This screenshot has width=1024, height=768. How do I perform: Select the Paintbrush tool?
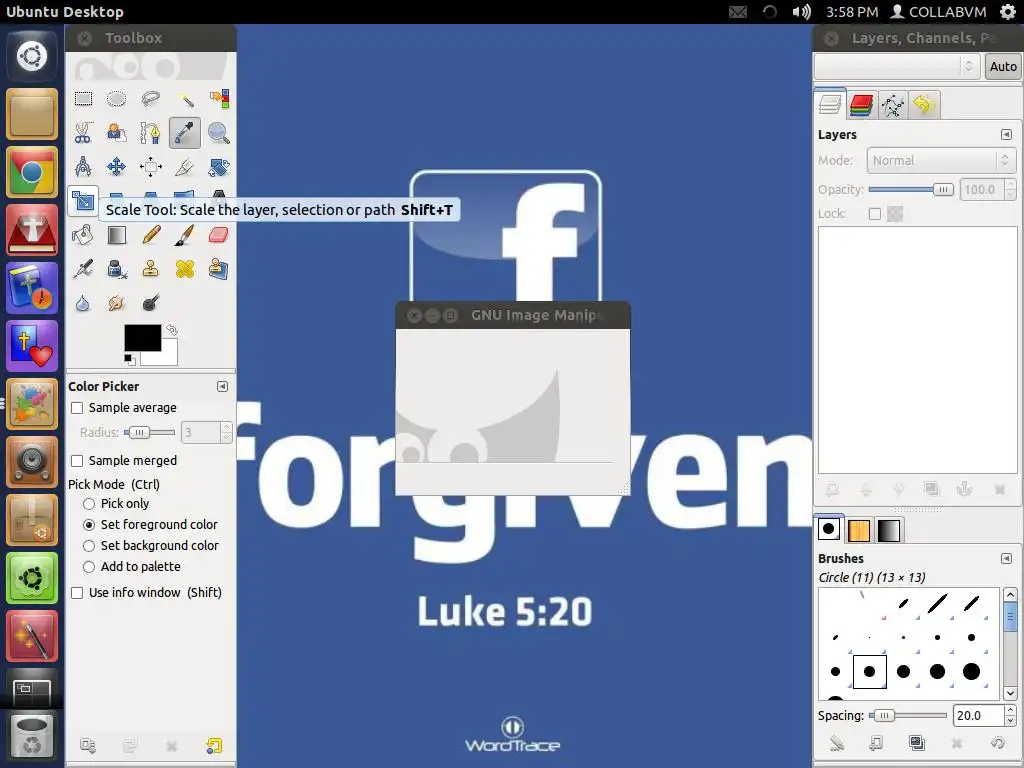click(x=185, y=234)
